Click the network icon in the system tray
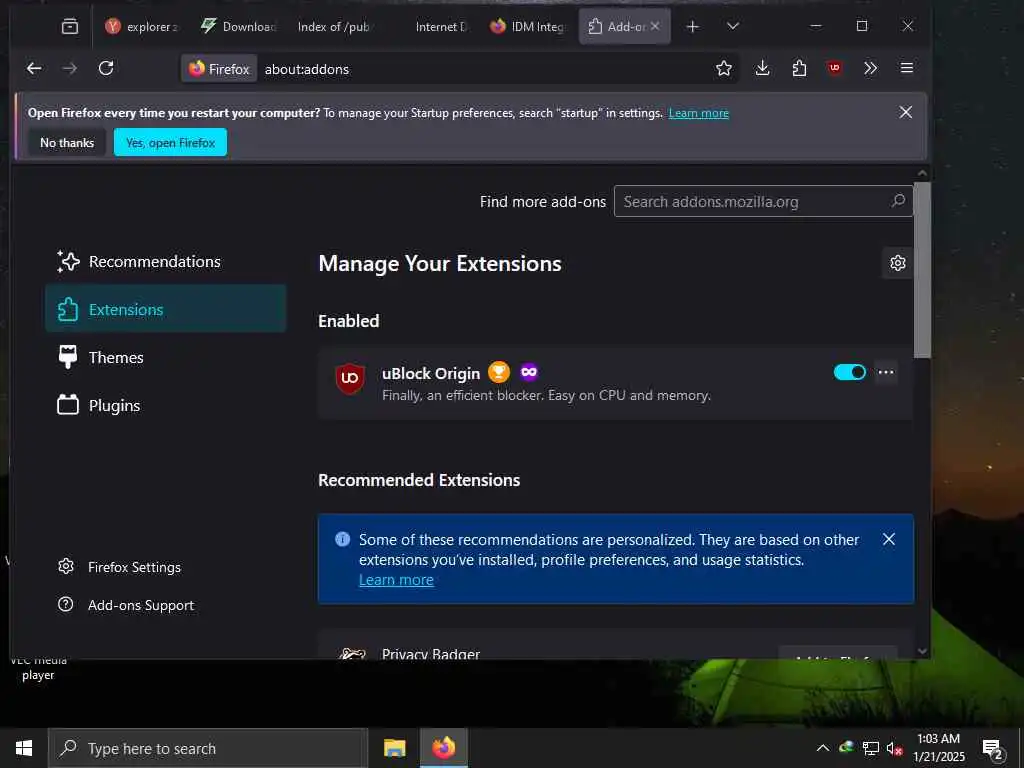 pyautogui.click(x=871, y=748)
